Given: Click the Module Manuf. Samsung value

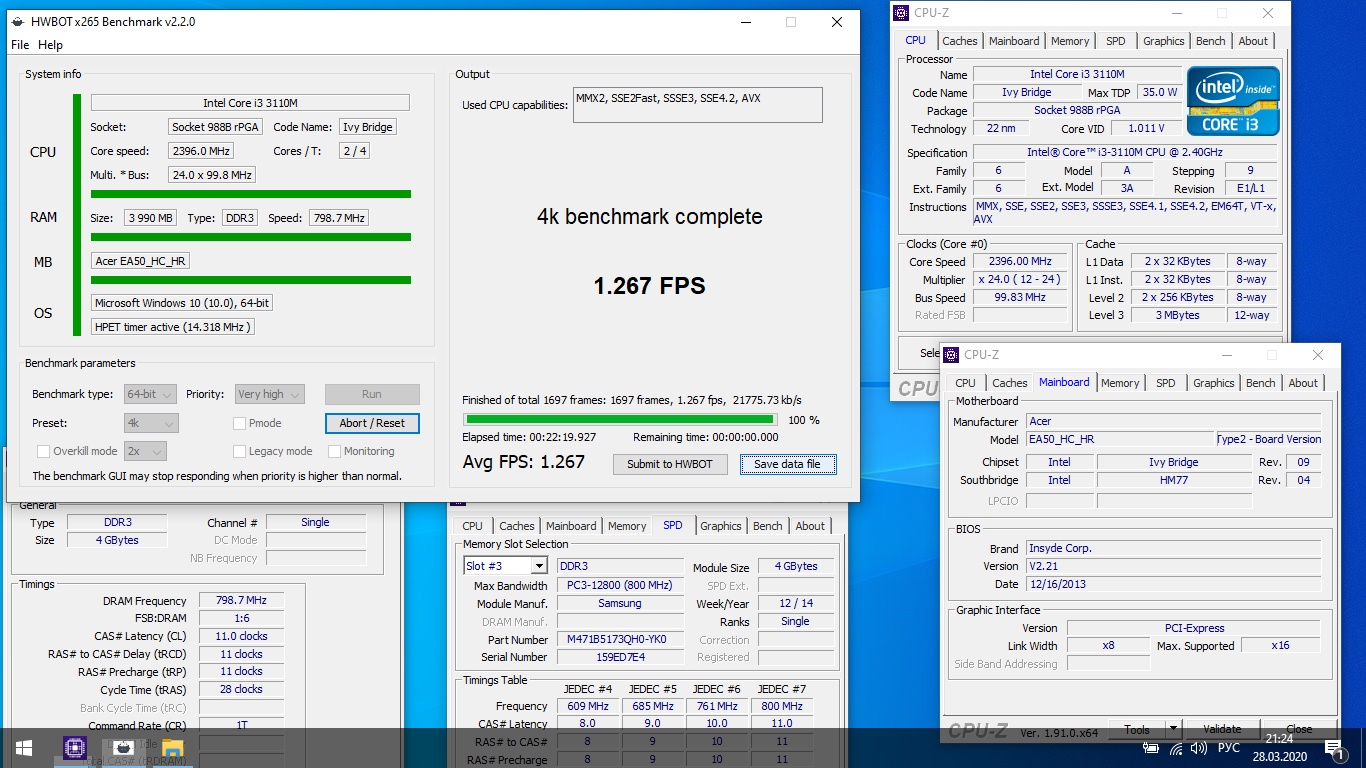Looking at the screenshot, I should point(620,604).
